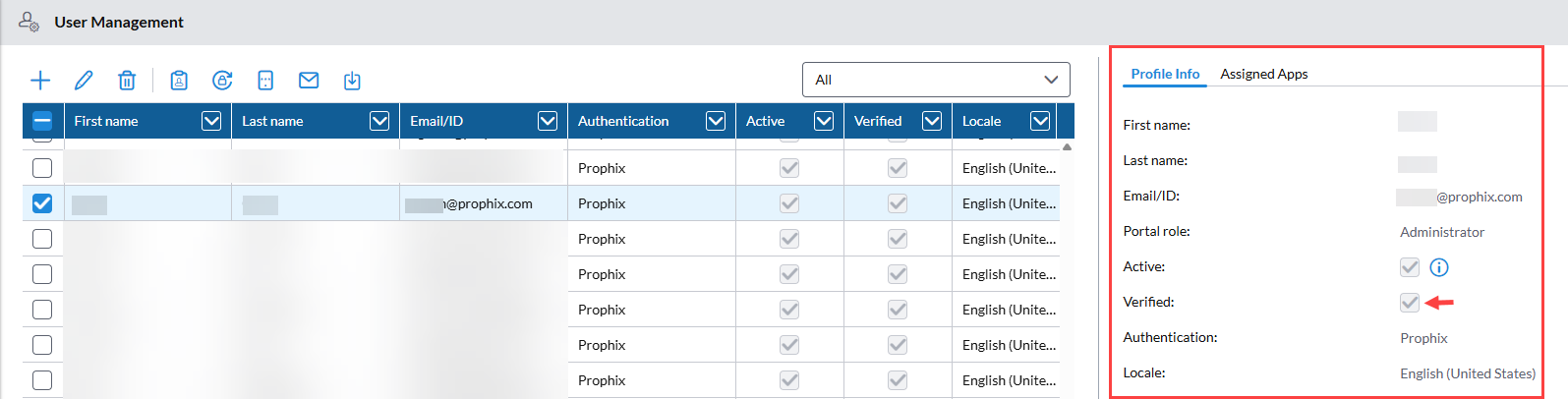Expand the First name column filter arrow
The width and height of the screenshot is (1568, 399).
coord(211,121)
